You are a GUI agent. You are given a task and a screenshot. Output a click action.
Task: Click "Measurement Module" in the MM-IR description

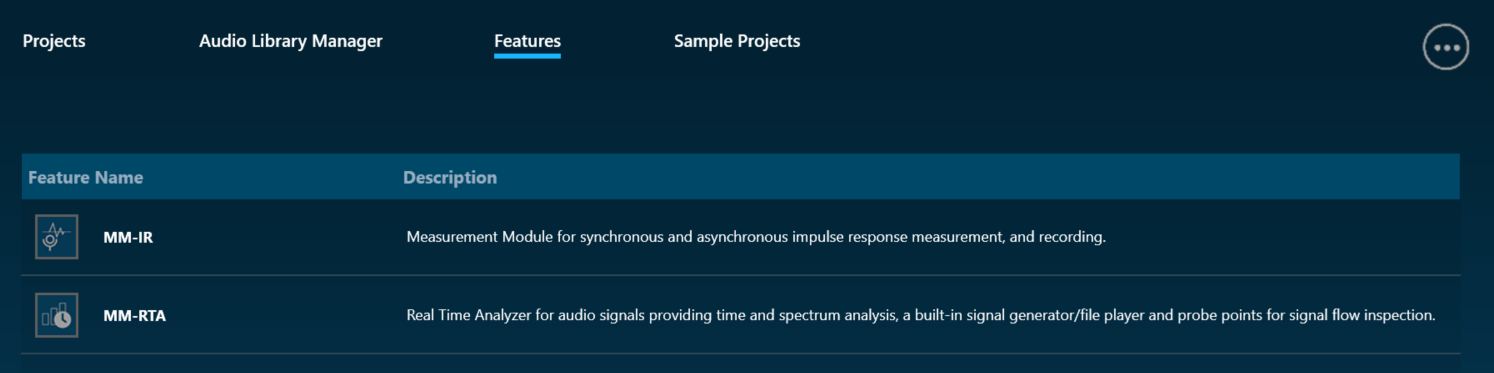tap(479, 237)
